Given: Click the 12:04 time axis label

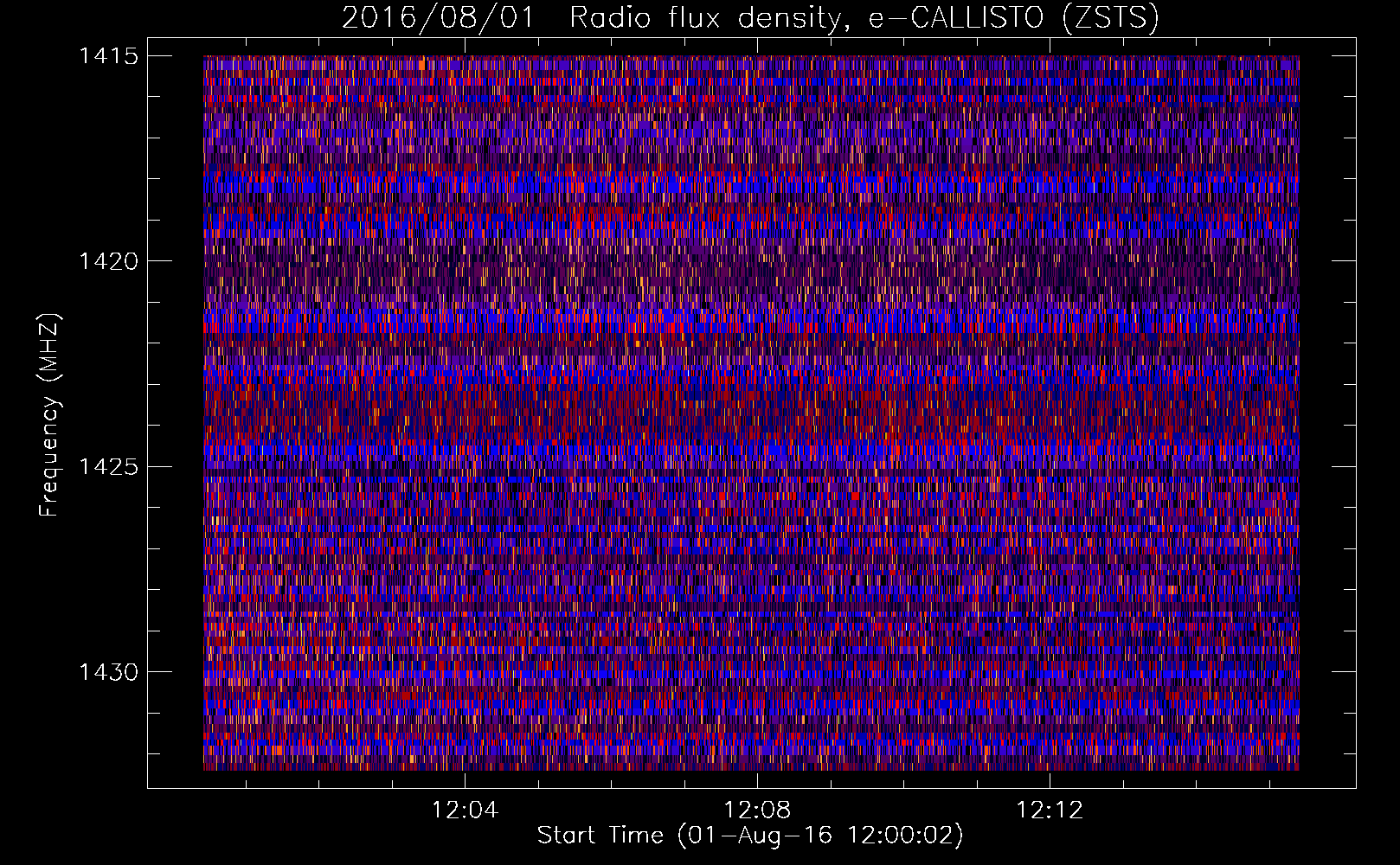Looking at the screenshot, I should (x=466, y=811).
